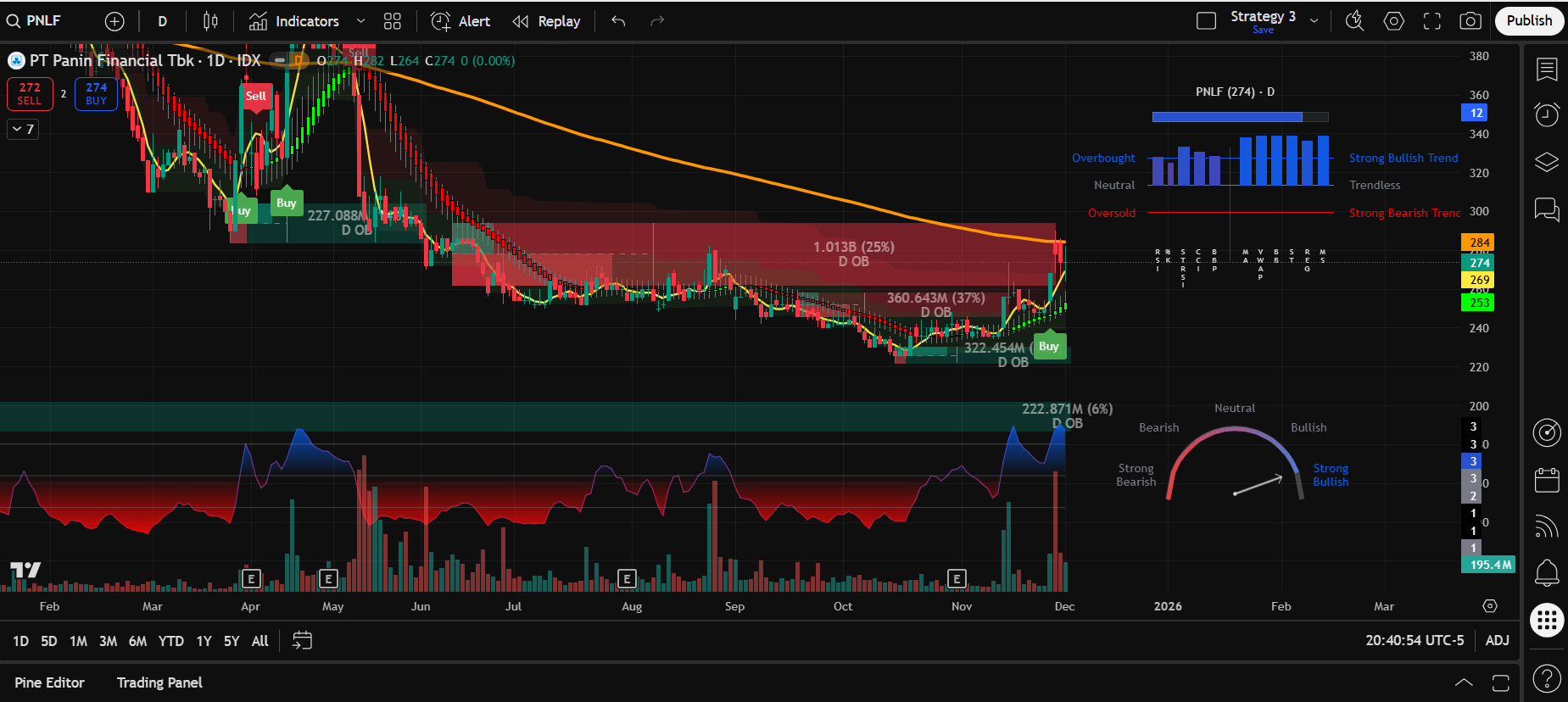Image resolution: width=1568 pixels, height=702 pixels.
Task: Select the 5Y time range
Action: [232, 641]
